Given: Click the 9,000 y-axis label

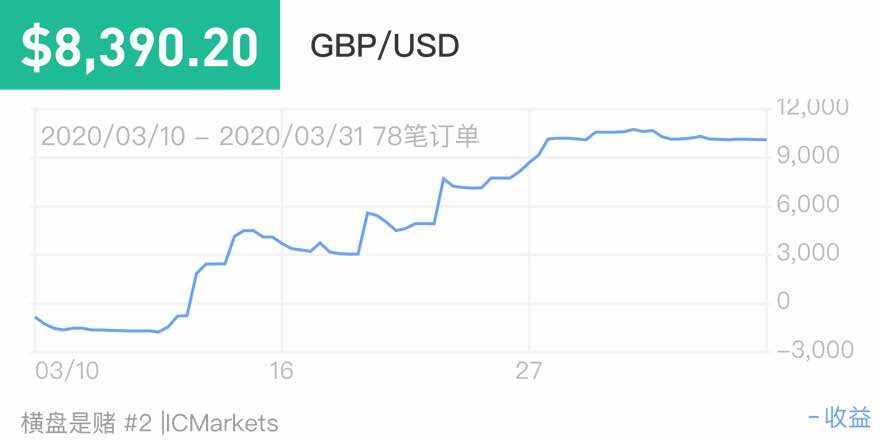Looking at the screenshot, I should tap(818, 155).
